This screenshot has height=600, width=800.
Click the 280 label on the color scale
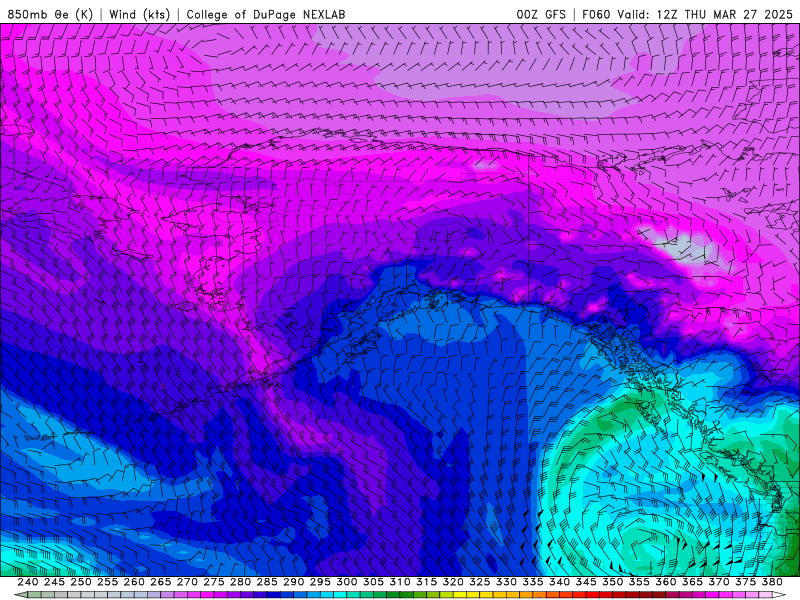point(240,582)
